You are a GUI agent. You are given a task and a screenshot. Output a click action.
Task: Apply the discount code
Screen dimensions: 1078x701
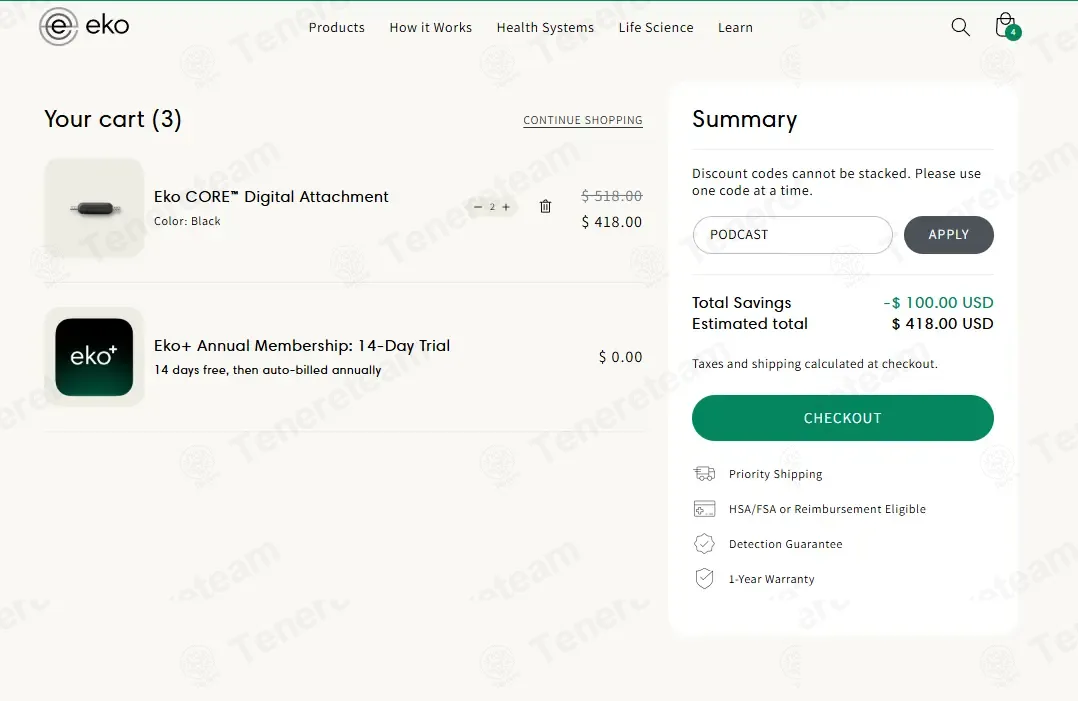click(949, 235)
